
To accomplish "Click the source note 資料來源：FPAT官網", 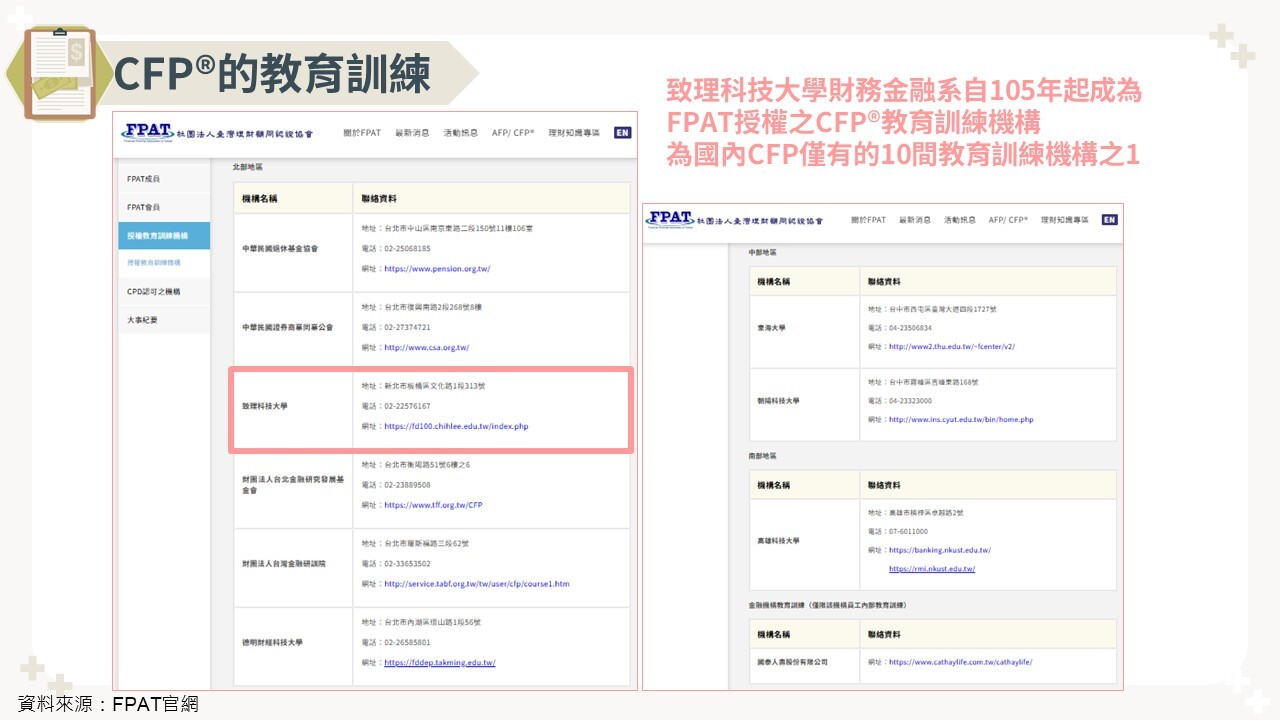I will point(109,704).
